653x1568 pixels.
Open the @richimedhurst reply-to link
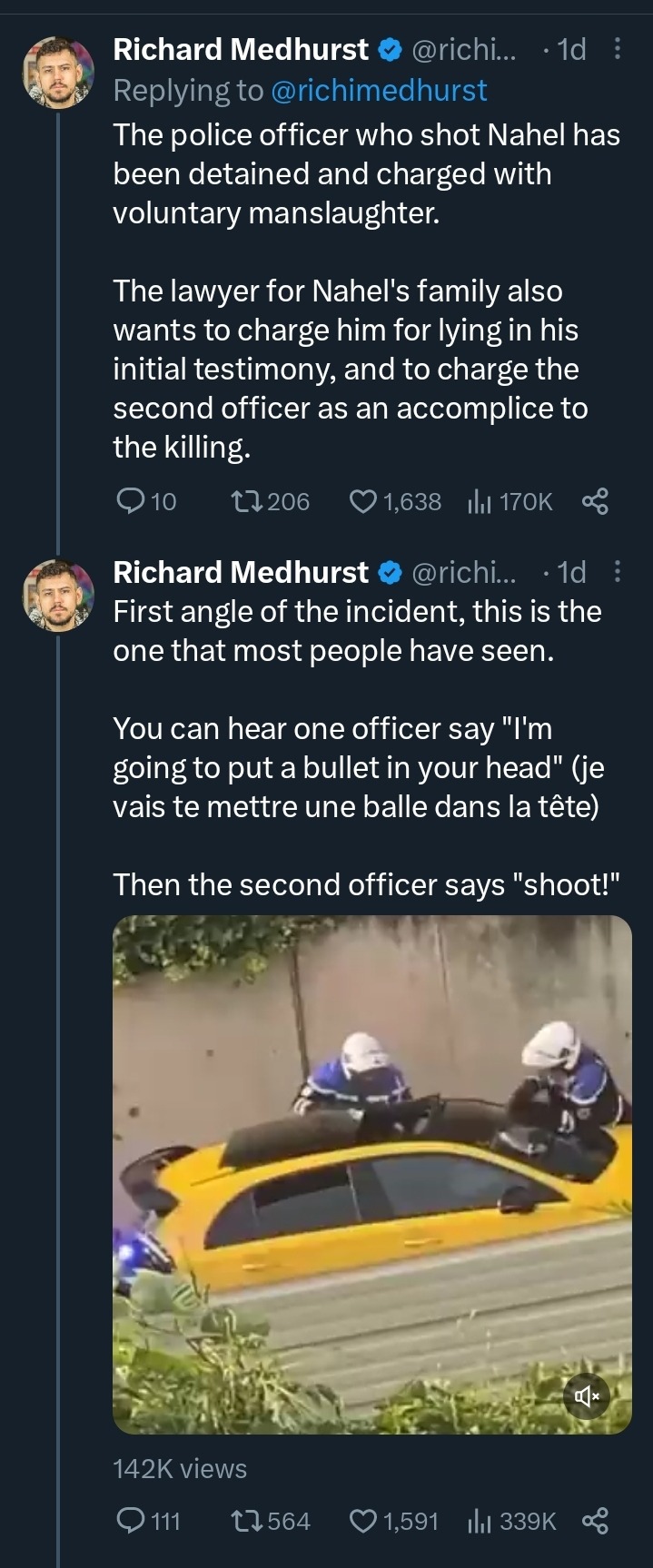(x=379, y=90)
